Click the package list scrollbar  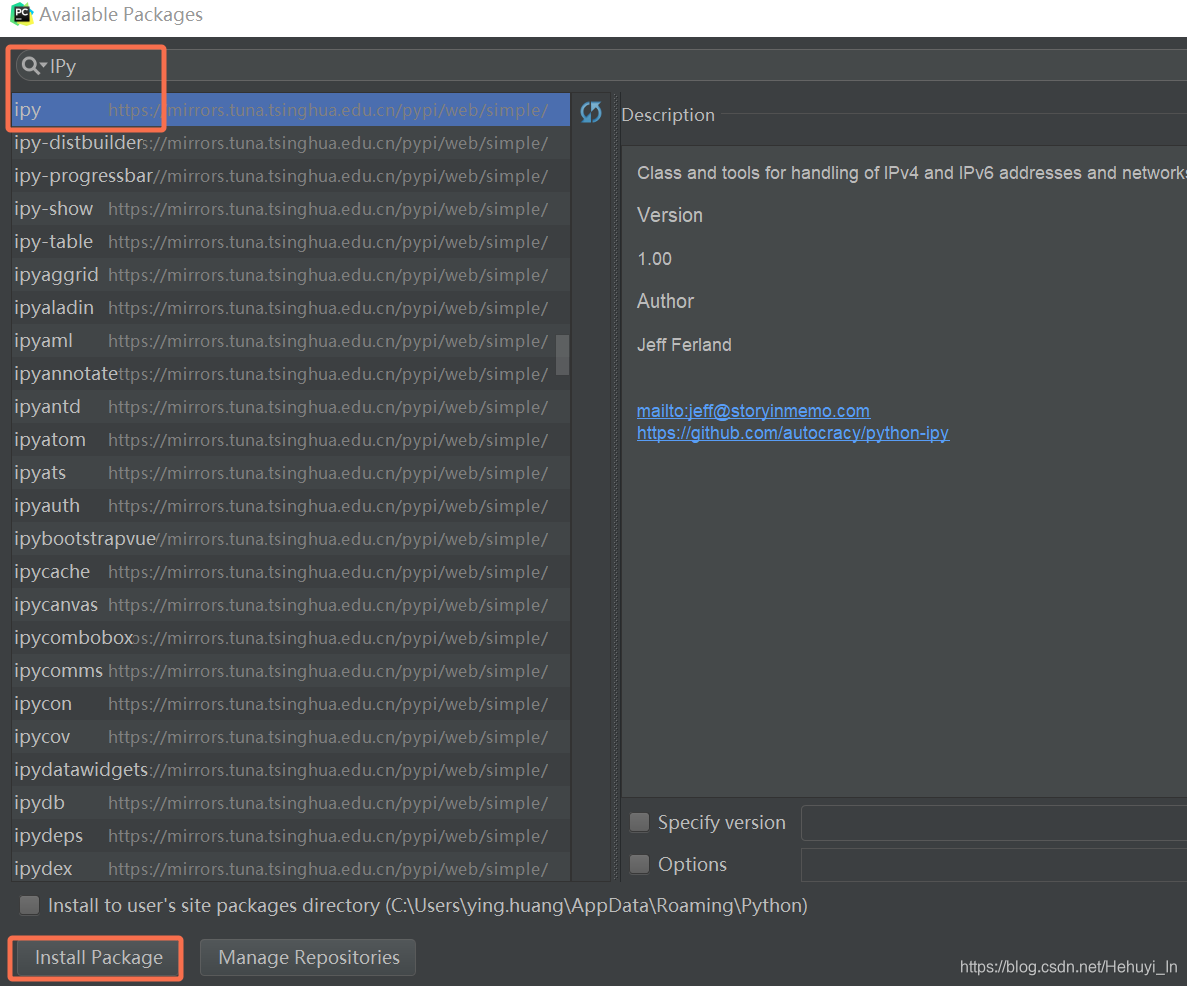(562, 355)
